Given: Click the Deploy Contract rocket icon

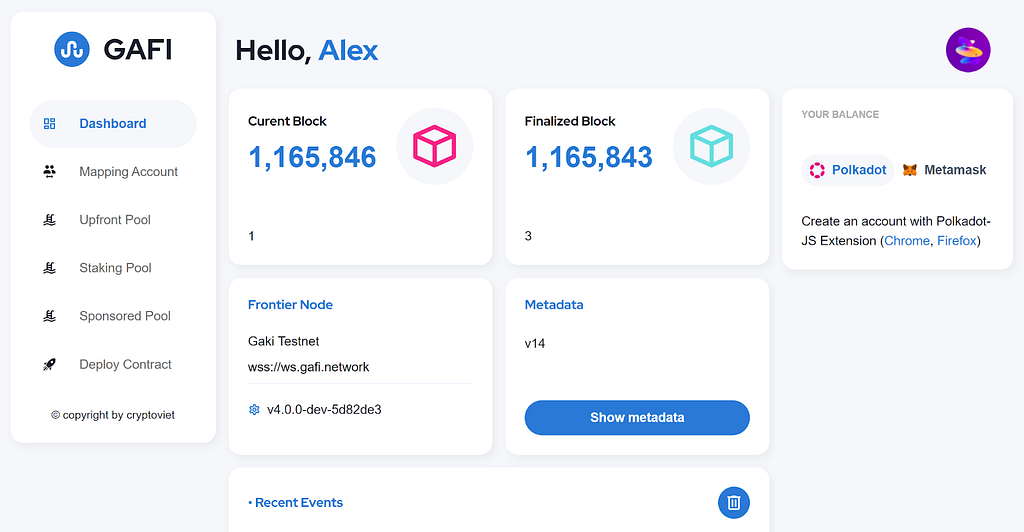Looking at the screenshot, I should point(50,365).
